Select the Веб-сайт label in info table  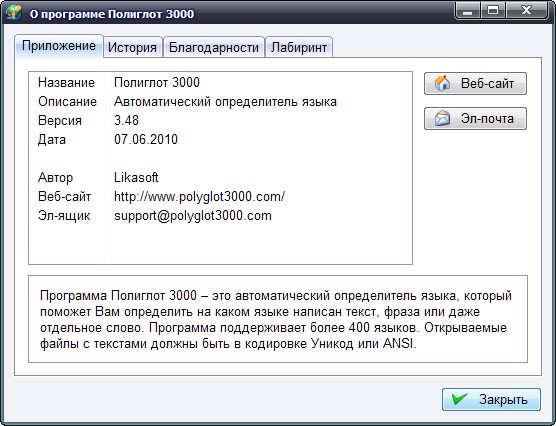tap(64, 197)
